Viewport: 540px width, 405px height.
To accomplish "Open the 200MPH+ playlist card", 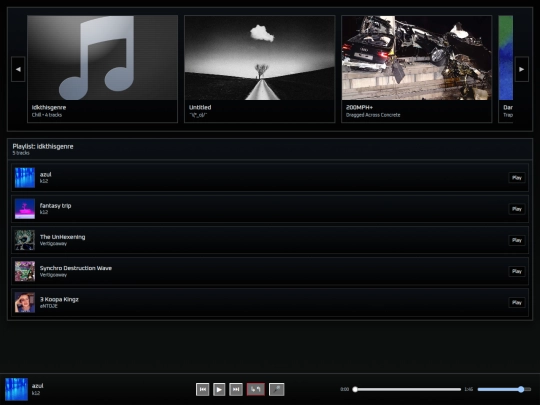I will tap(417, 69).
